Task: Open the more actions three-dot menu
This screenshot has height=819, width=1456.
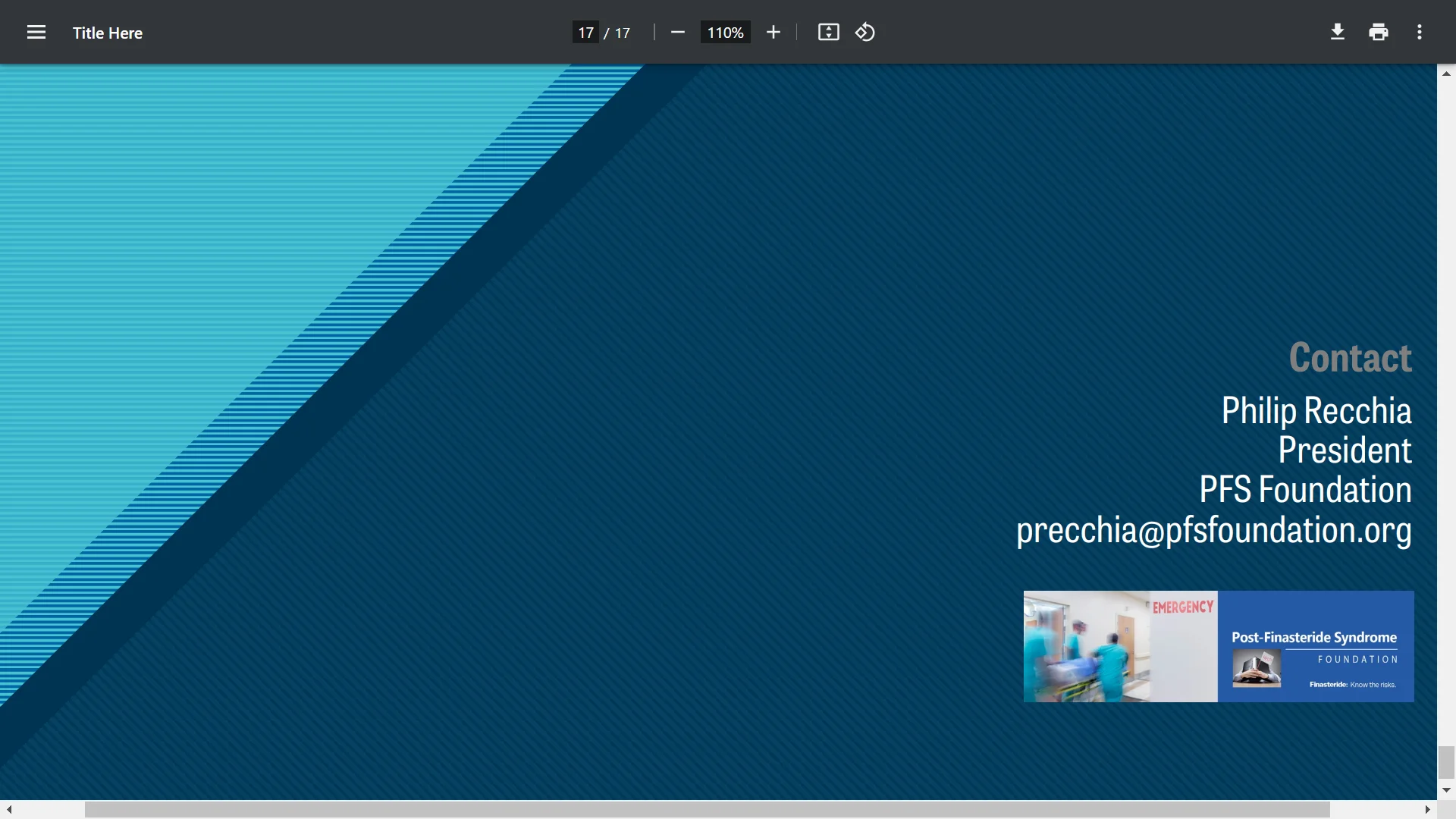Action: (x=1420, y=33)
